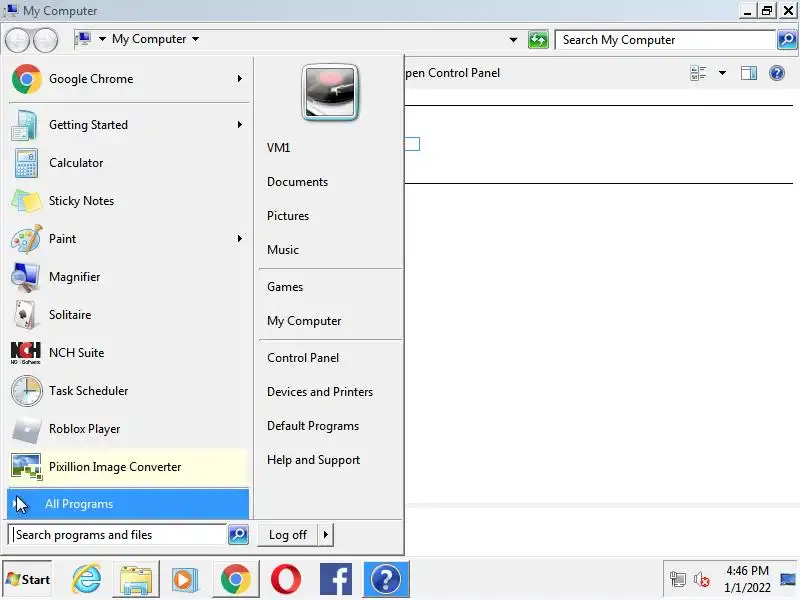Click the Start button
This screenshot has height=600, width=800.
[x=28, y=579]
